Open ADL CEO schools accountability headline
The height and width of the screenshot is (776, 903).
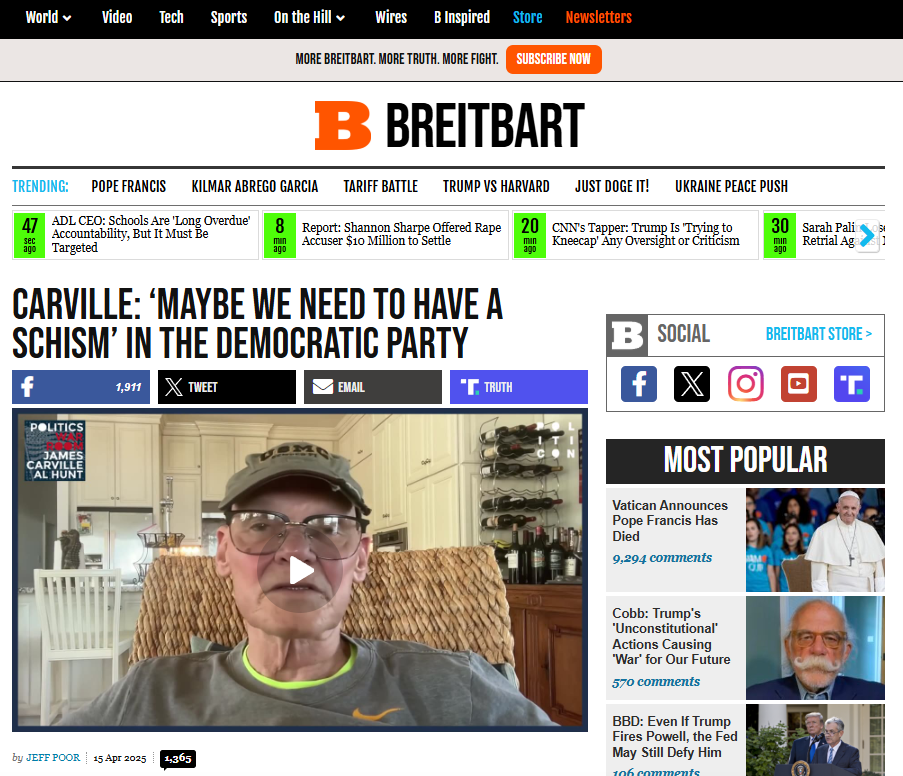coord(151,234)
